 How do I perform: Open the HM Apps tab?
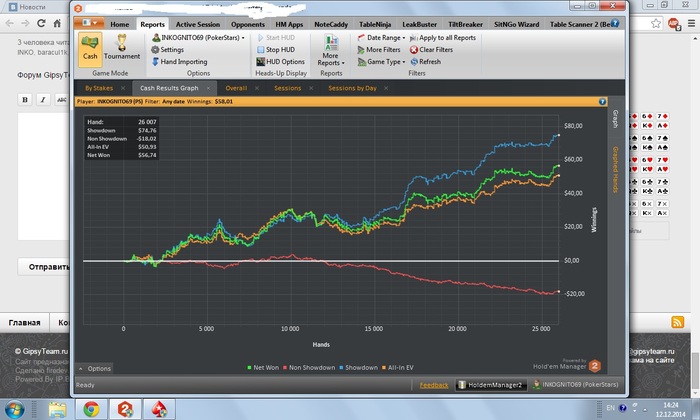[x=289, y=25]
